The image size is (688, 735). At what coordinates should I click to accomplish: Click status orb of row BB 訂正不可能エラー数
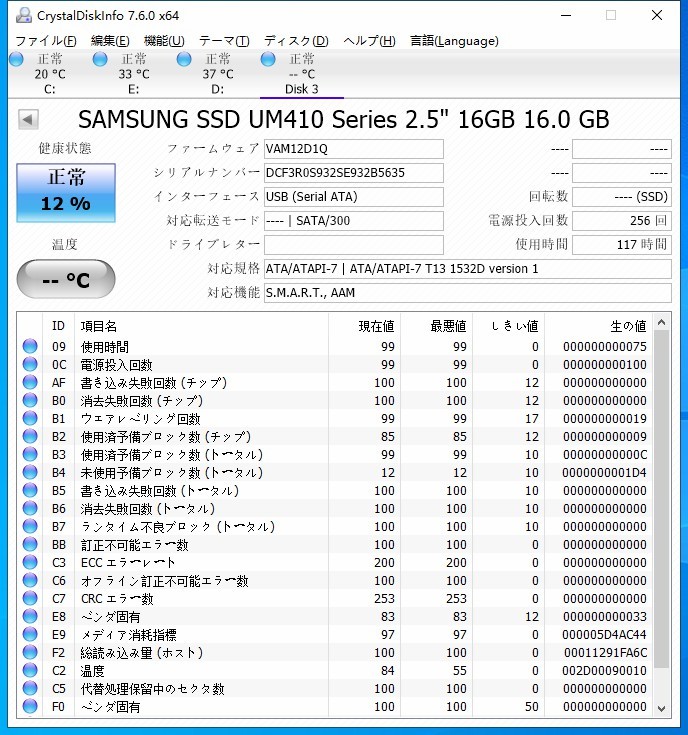point(30,544)
